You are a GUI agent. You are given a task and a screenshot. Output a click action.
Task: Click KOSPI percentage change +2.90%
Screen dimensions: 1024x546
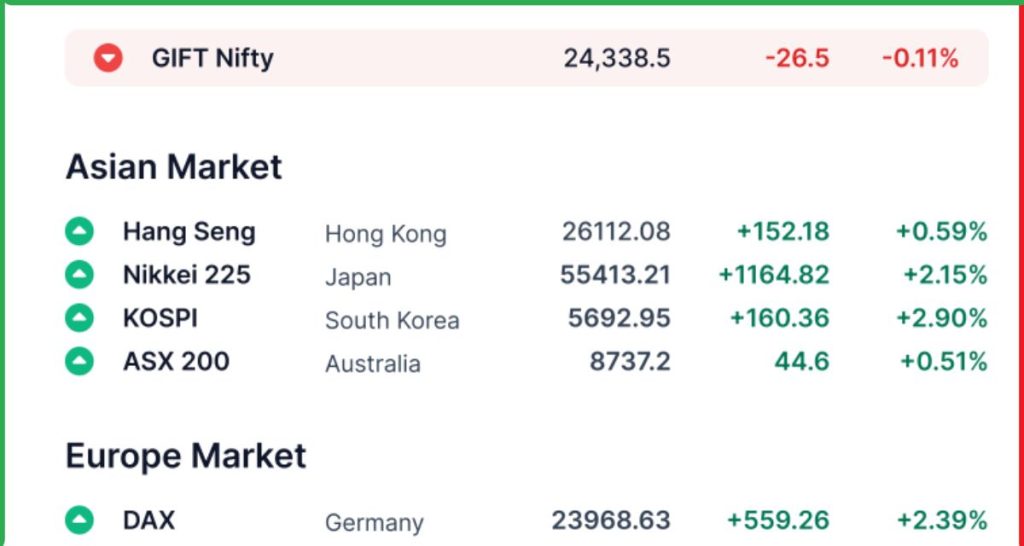(942, 318)
